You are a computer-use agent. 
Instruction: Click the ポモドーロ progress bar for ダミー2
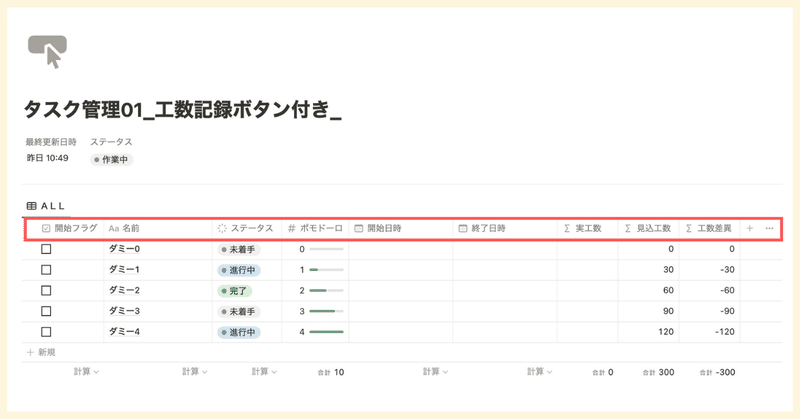[x=327, y=290]
